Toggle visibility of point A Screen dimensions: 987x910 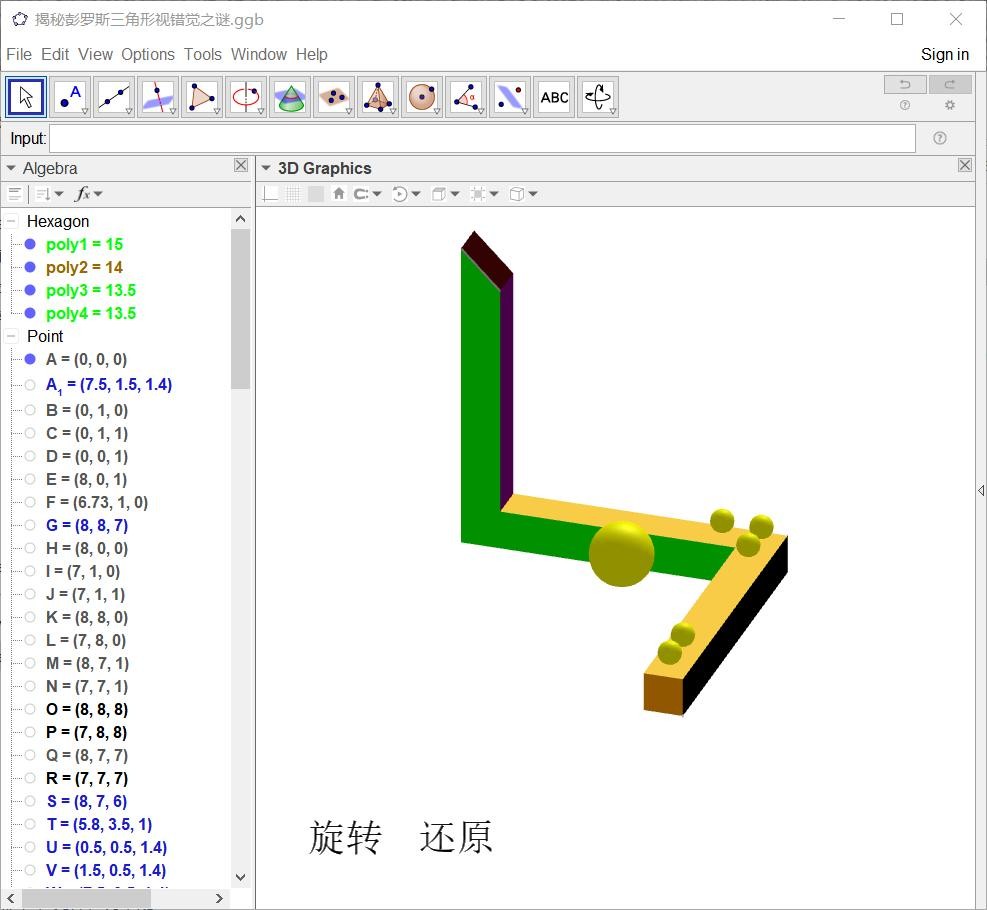(30, 359)
